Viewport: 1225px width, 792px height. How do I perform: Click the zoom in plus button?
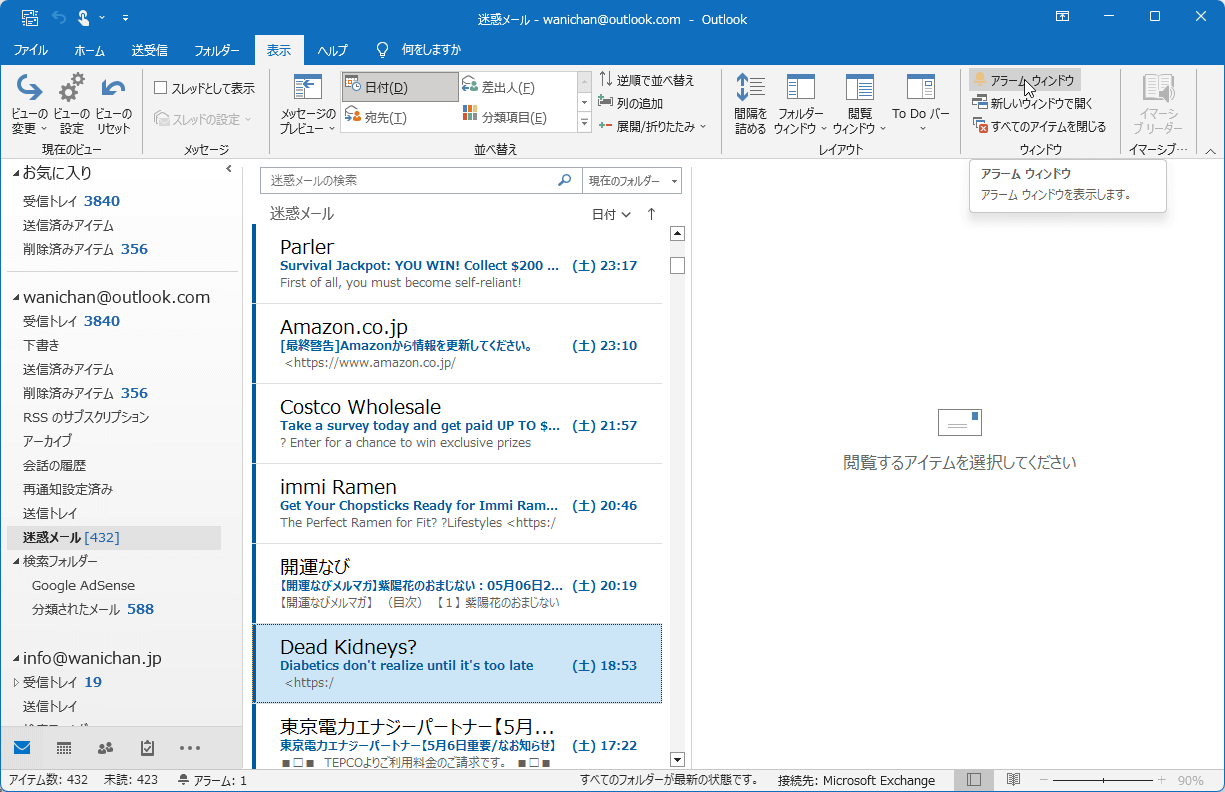tap(1161, 780)
